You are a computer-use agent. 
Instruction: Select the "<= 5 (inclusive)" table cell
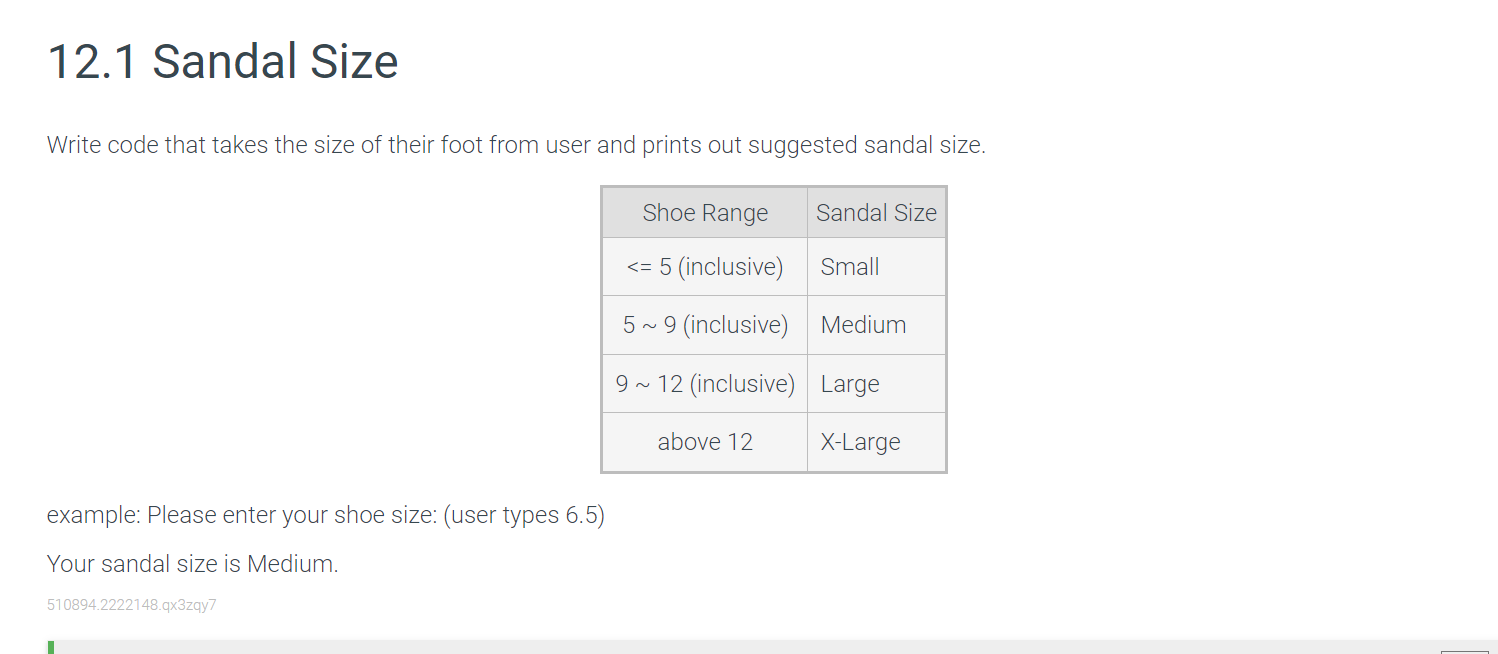[x=705, y=267]
